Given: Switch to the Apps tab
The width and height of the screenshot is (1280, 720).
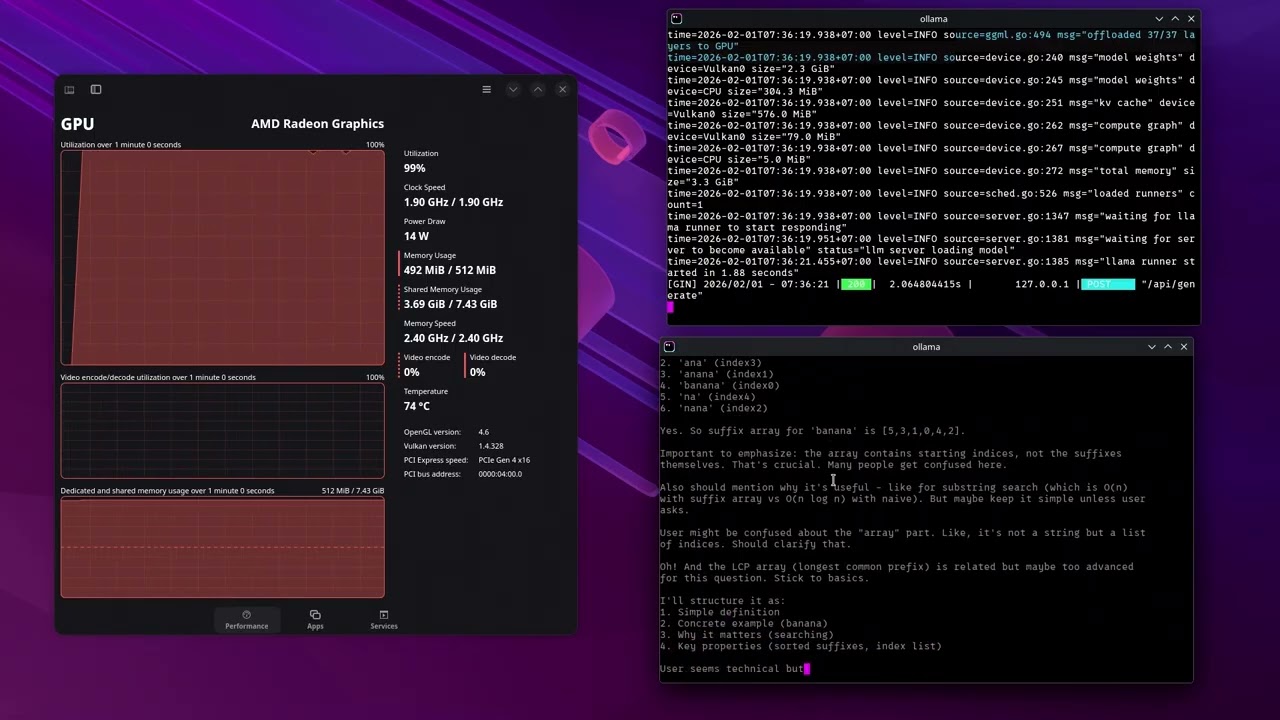Looking at the screenshot, I should coord(315,620).
